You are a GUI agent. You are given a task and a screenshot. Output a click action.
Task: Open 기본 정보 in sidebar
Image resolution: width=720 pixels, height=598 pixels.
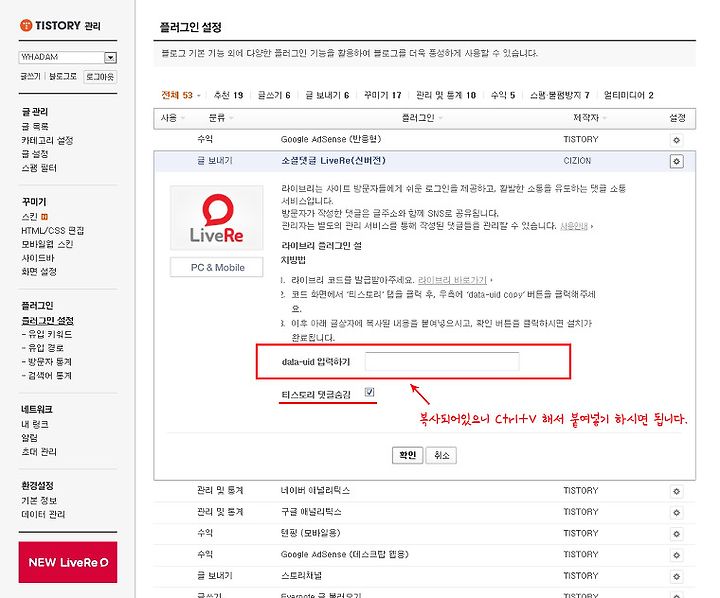39,501
